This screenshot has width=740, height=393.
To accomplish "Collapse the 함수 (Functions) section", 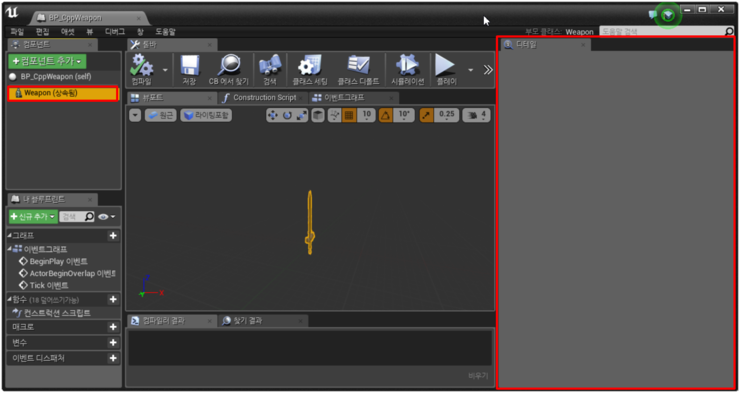I will click(x=10, y=299).
